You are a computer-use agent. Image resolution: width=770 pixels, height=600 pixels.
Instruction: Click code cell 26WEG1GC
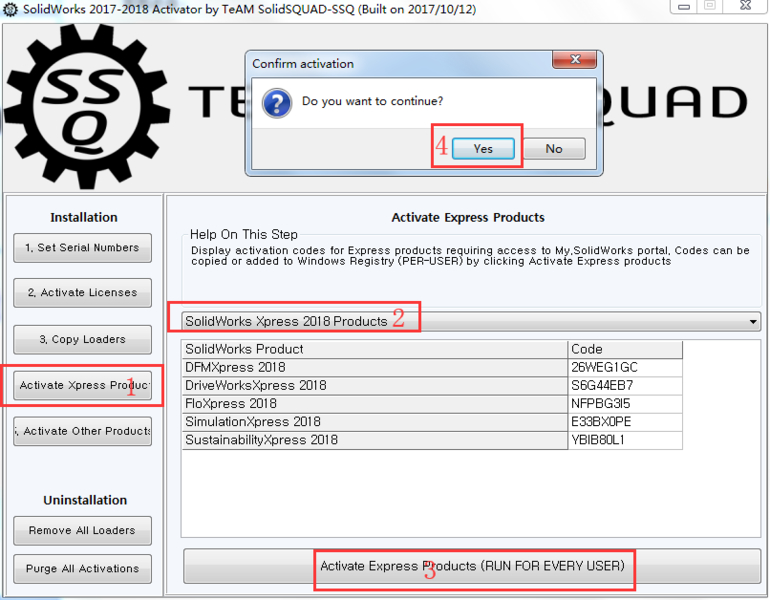coord(625,367)
